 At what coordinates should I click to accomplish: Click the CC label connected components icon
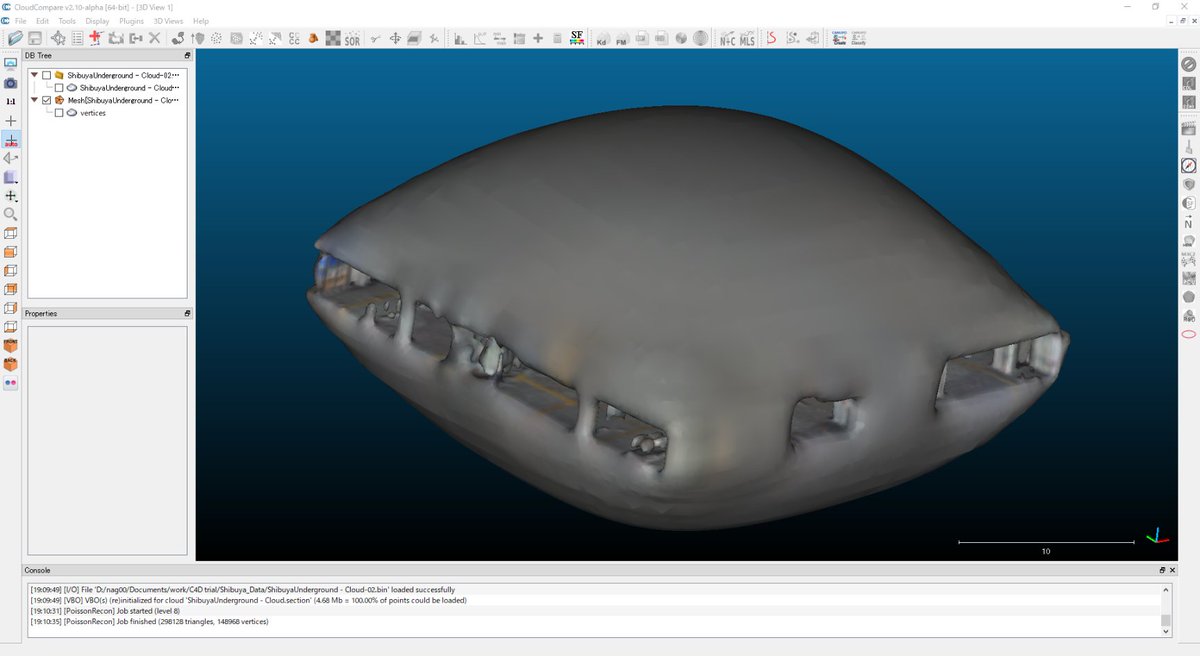pos(294,39)
